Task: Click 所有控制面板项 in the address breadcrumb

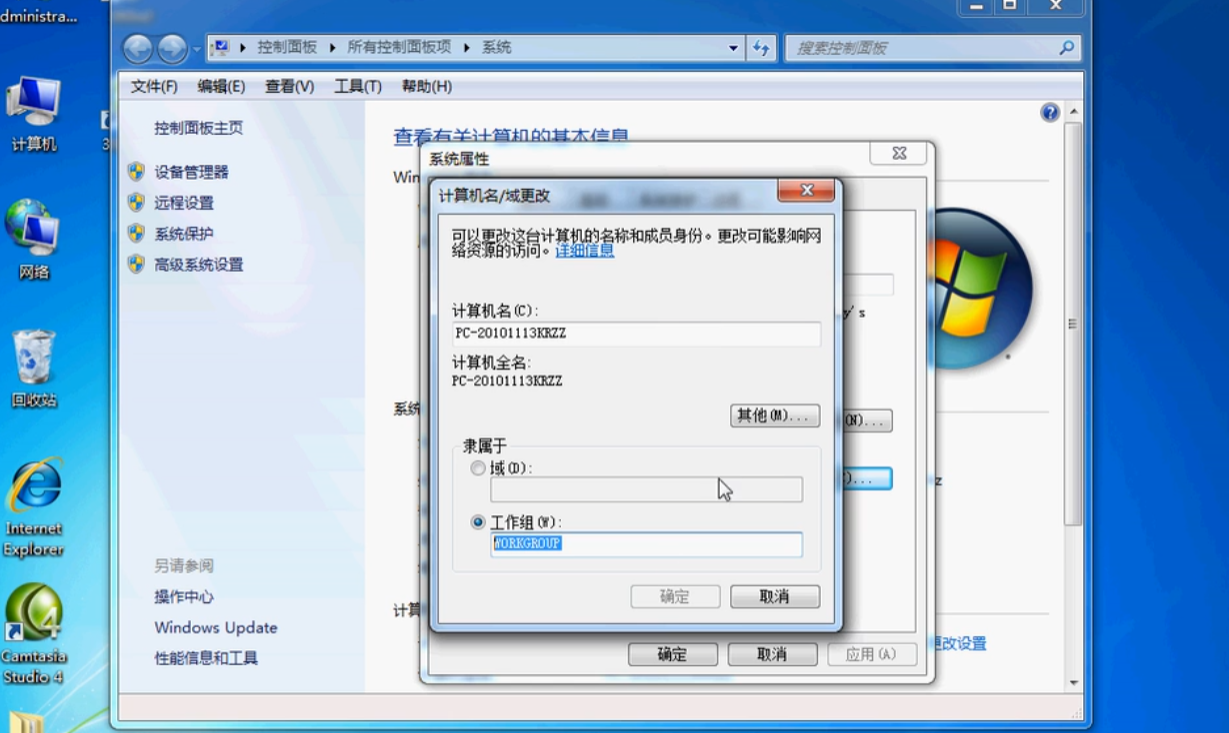Action: (x=399, y=47)
